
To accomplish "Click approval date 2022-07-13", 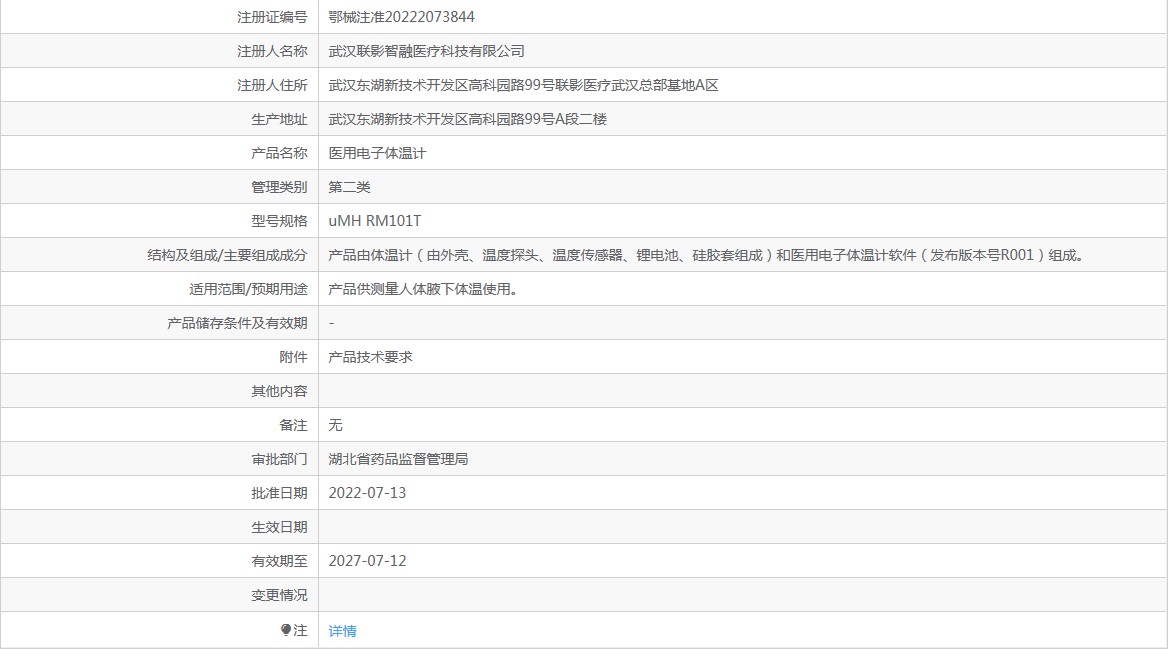I will 367,493.
